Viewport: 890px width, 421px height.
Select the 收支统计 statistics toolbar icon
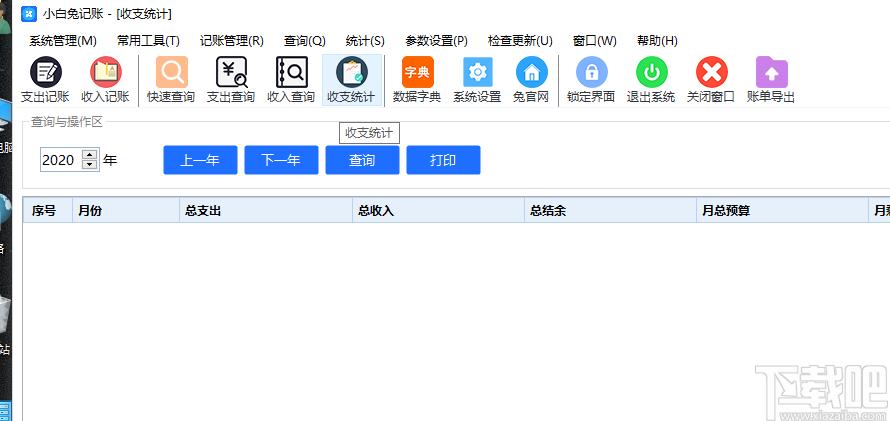pyautogui.click(x=352, y=80)
